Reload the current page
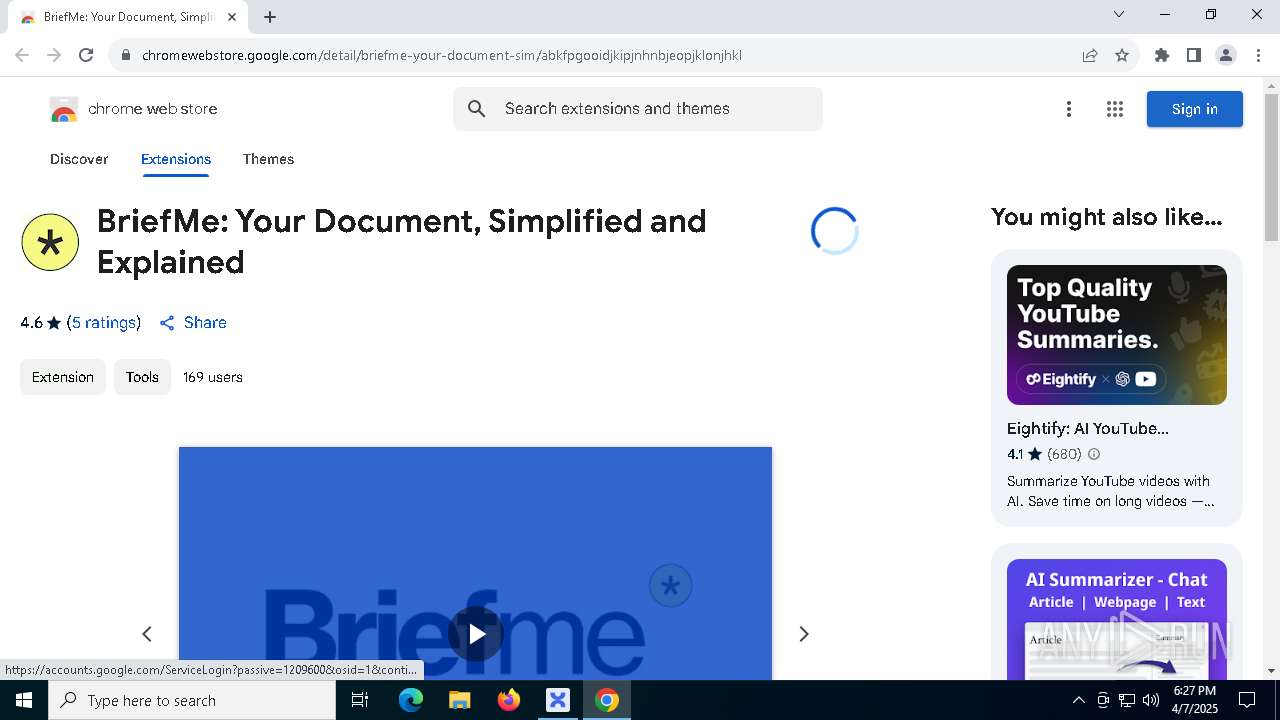 pyautogui.click(x=86, y=55)
